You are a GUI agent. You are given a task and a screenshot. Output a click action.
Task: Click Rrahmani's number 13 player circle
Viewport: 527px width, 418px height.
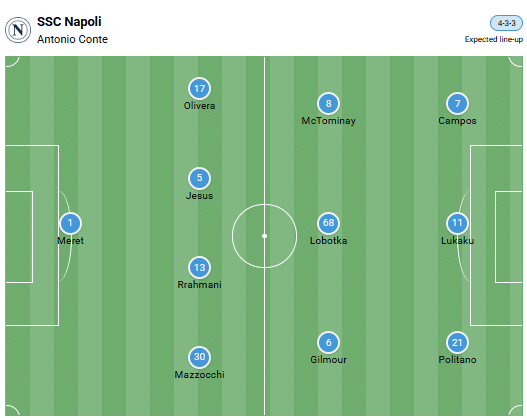tap(199, 267)
